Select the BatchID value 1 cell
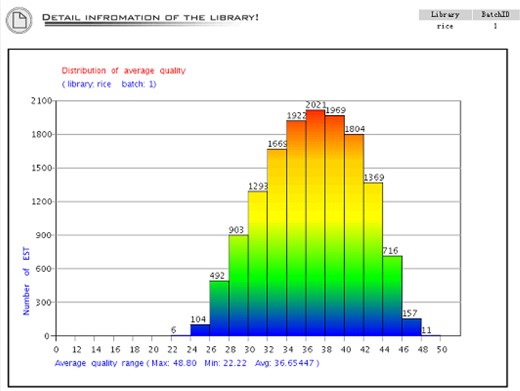 [x=496, y=26]
